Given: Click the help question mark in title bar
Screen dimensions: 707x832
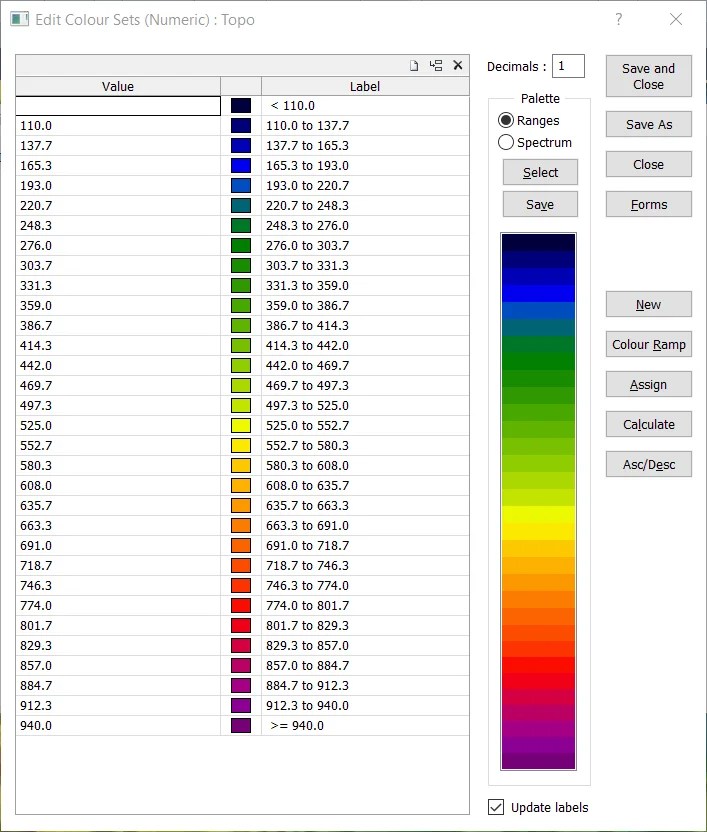Looking at the screenshot, I should click(618, 20).
